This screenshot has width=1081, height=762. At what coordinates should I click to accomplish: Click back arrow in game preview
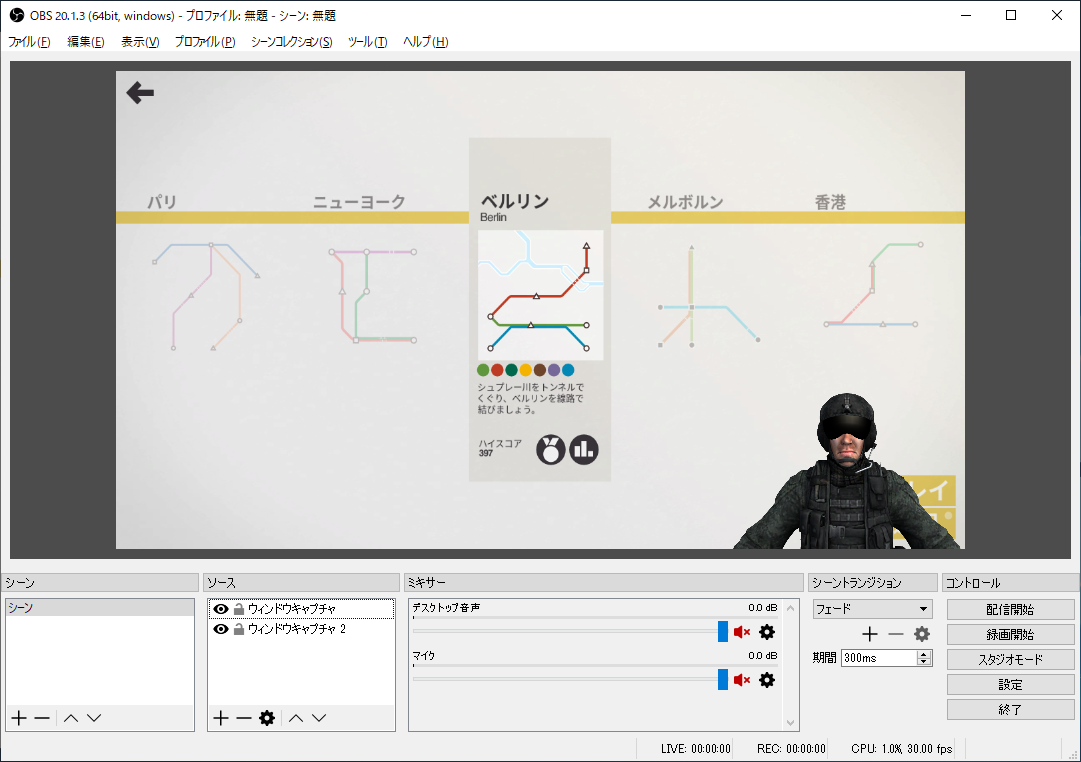tap(140, 92)
